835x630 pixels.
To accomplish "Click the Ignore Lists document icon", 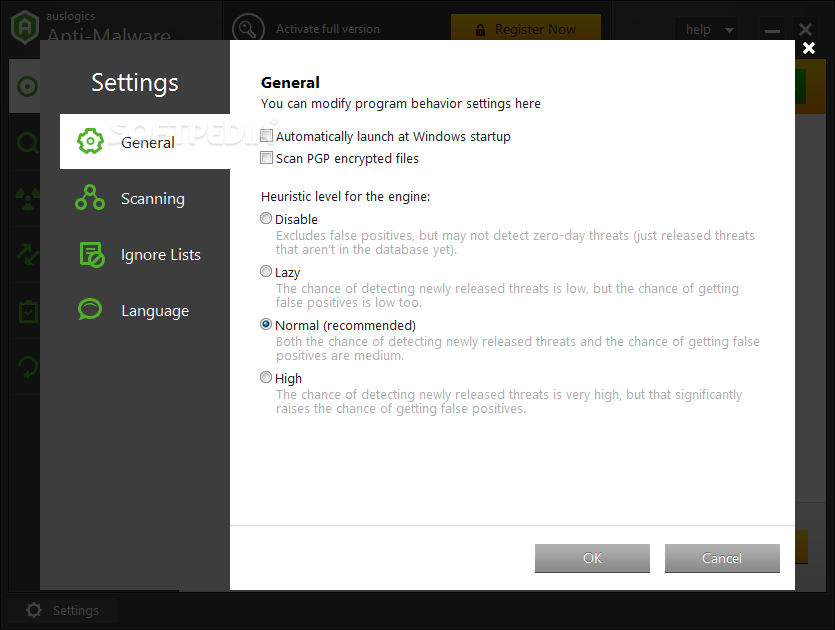I will pyautogui.click(x=92, y=254).
